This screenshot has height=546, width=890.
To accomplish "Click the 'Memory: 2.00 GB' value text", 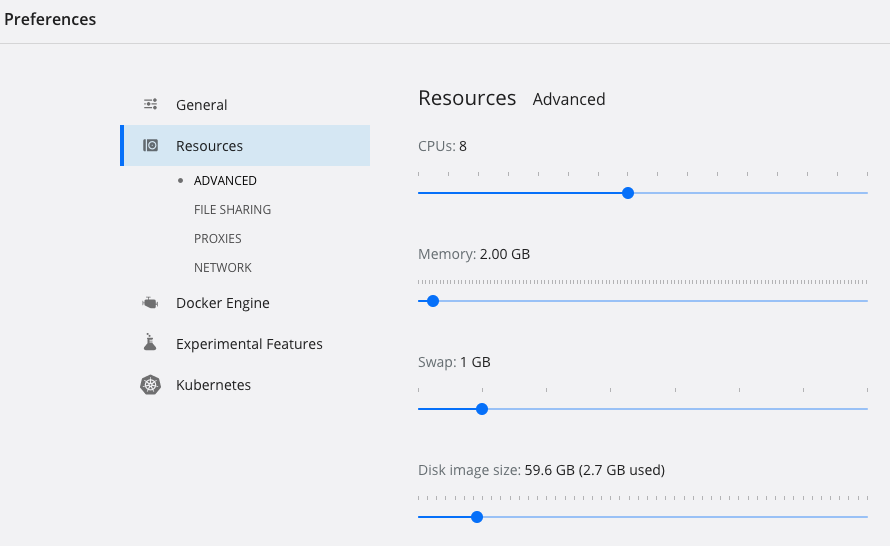I will pos(474,254).
